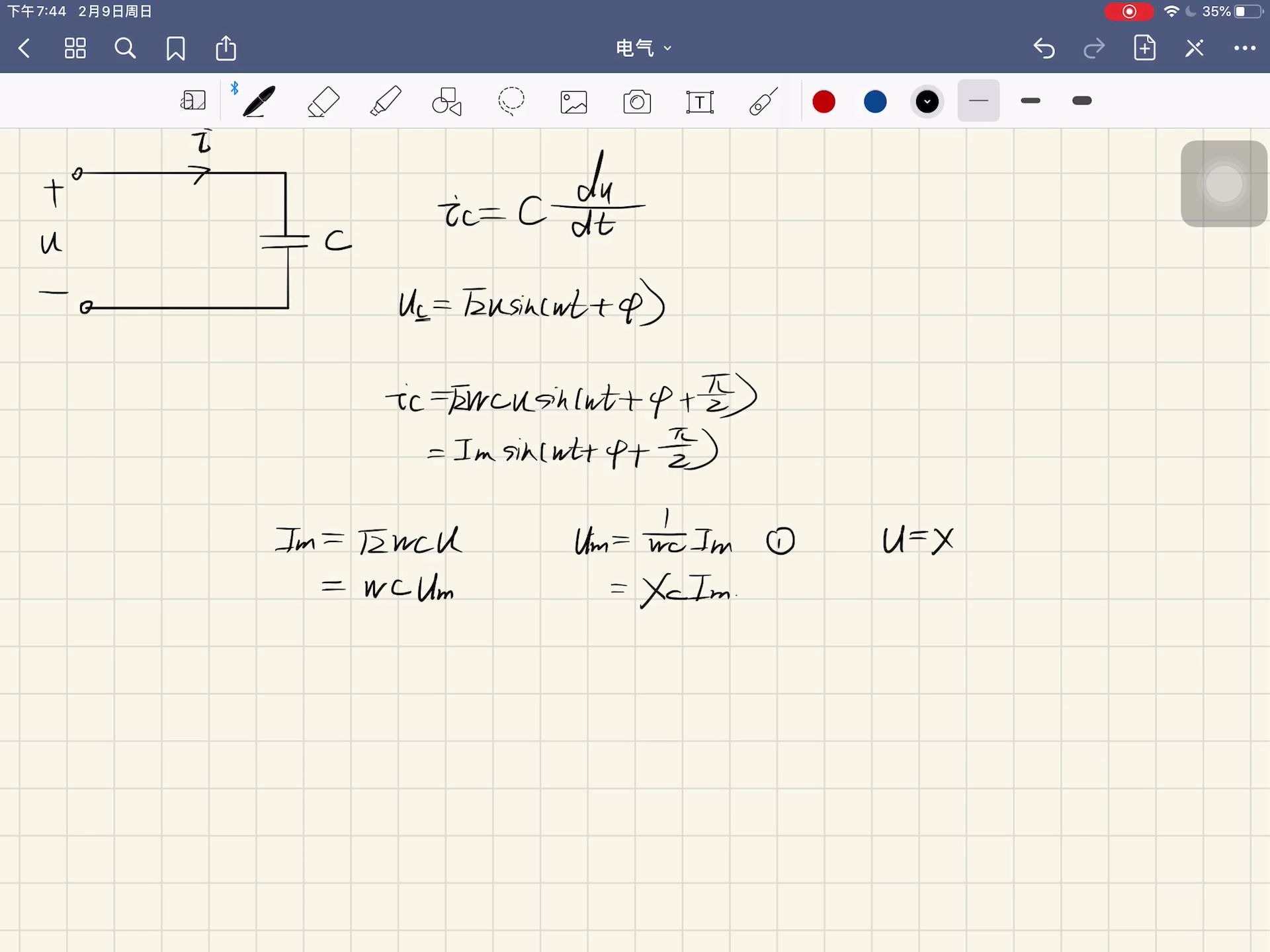Open the camera tool
Screen dimensions: 1270x952
[x=637, y=102]
